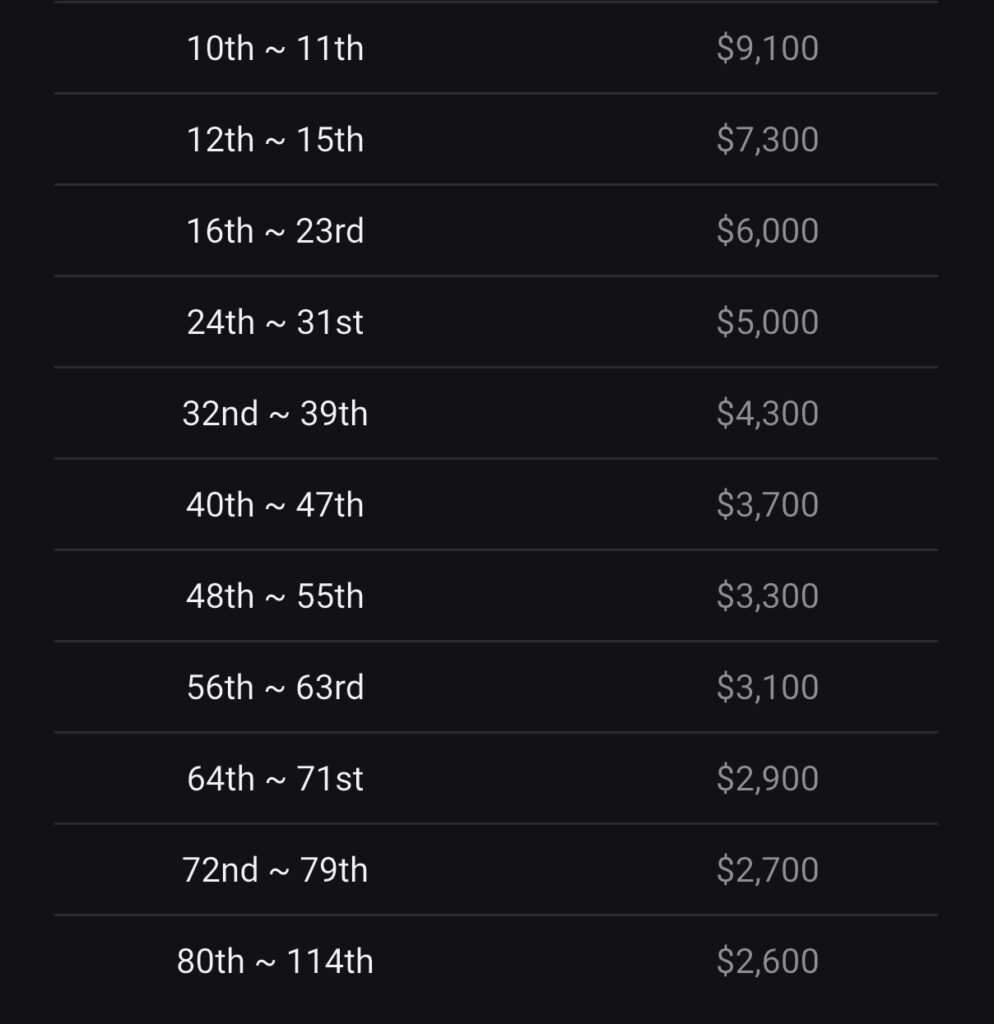Tap the 32nd ~ 39th position label
The width and height of the screenshot is (994, 1024).
275,414
